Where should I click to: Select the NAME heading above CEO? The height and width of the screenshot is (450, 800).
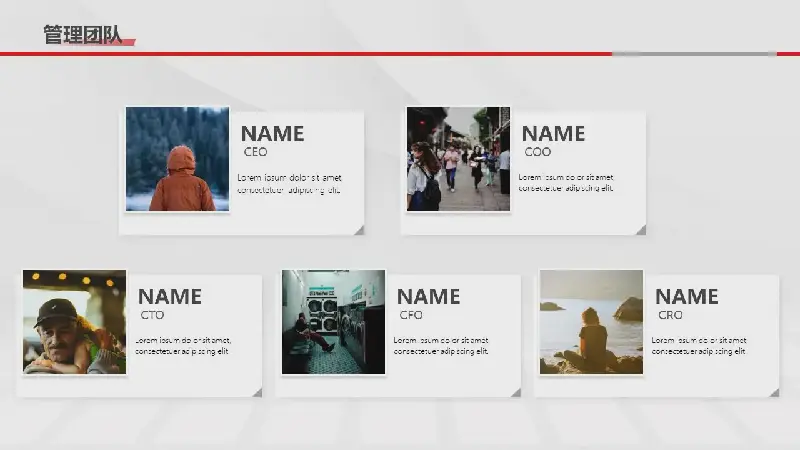[272, 133]
